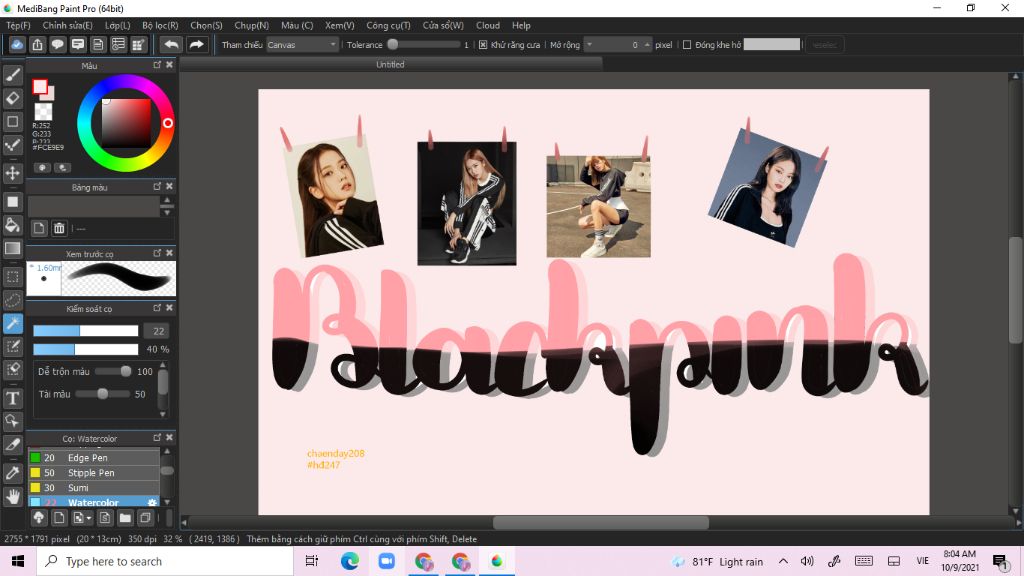Select the Brush tool
This screenshot has width=1024, height=576.
(12, 74)
